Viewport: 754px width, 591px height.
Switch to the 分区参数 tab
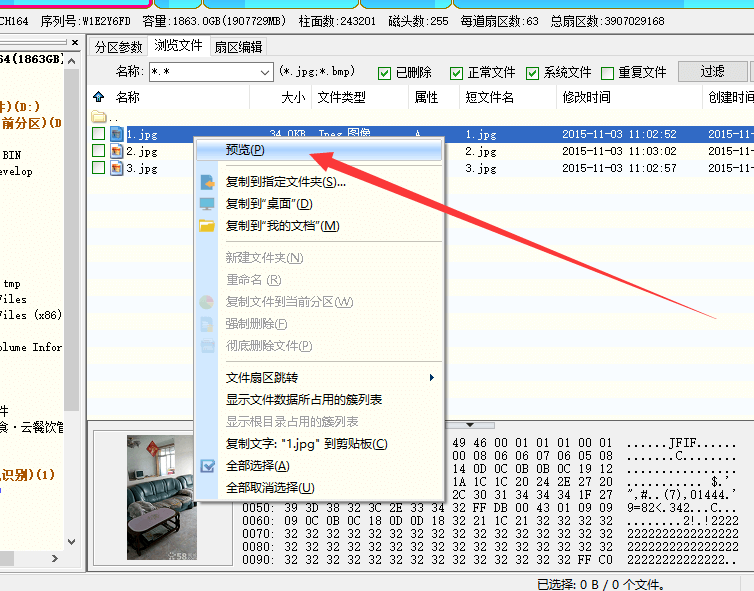(118, 47)
